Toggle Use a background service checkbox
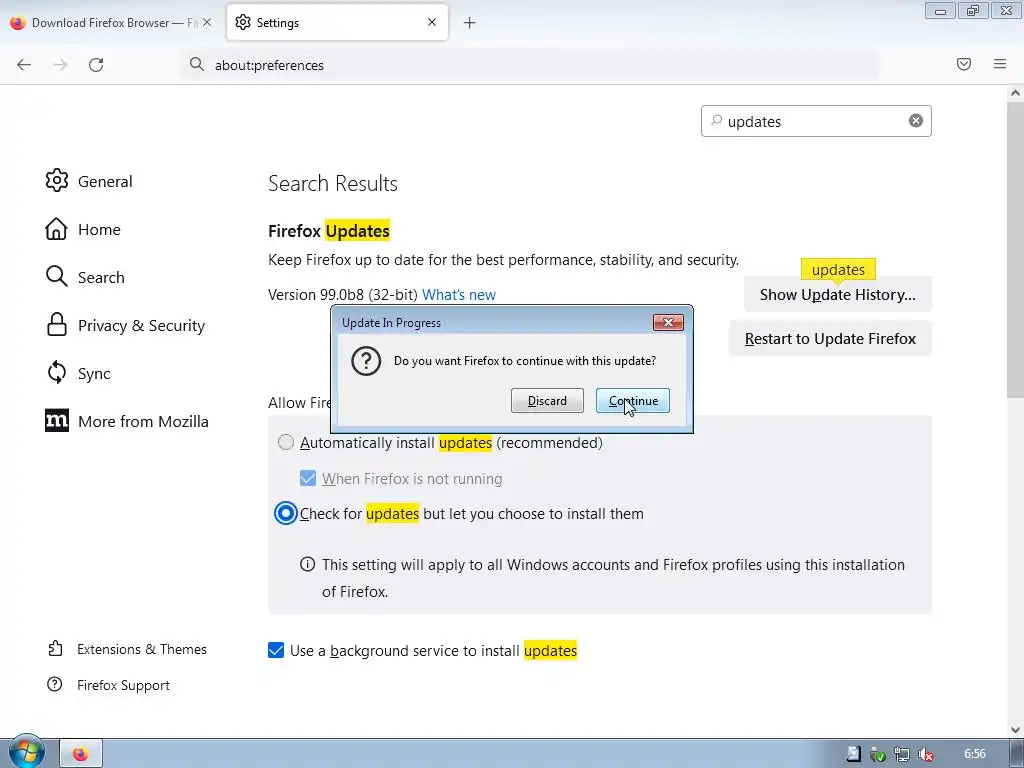The width and height of the screenshot is (1024, 768). click(x=276, y=650)
